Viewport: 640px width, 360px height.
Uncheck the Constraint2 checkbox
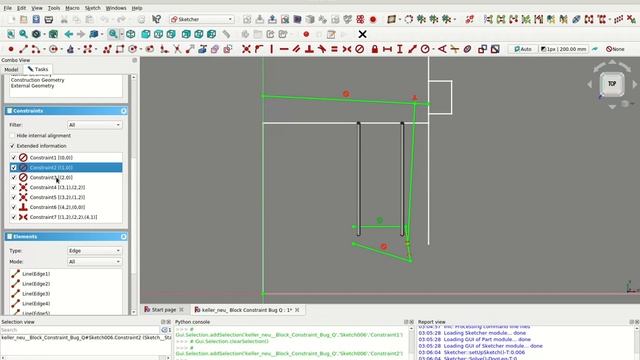[x=13, y=167]
